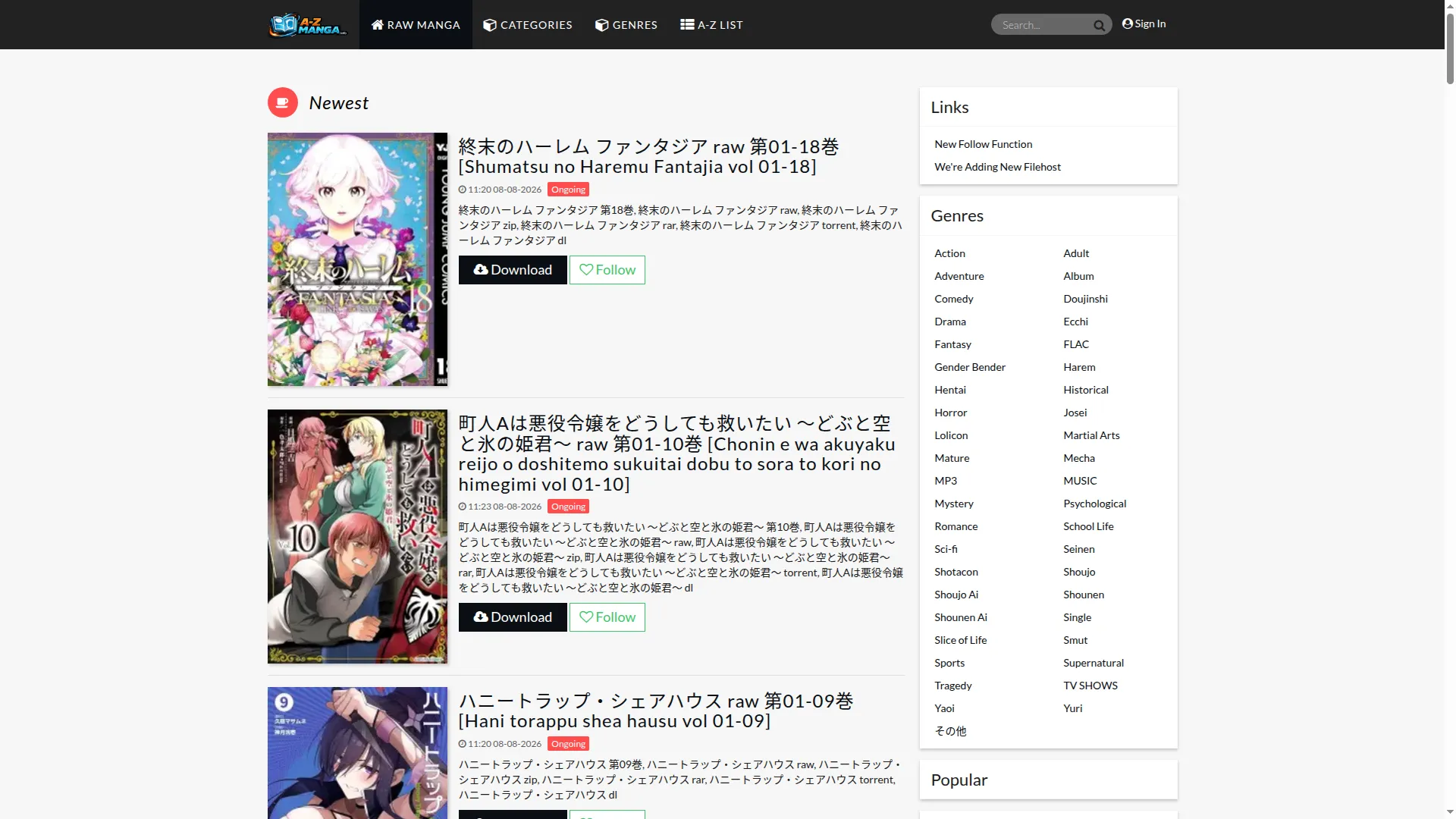Open the CATEGORIES menu item
This screenshot has width=1456, height=819.
click(x=528, y=25)
